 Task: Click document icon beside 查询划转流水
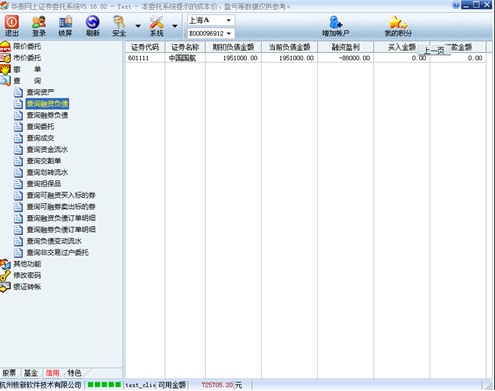coord(18,172)
